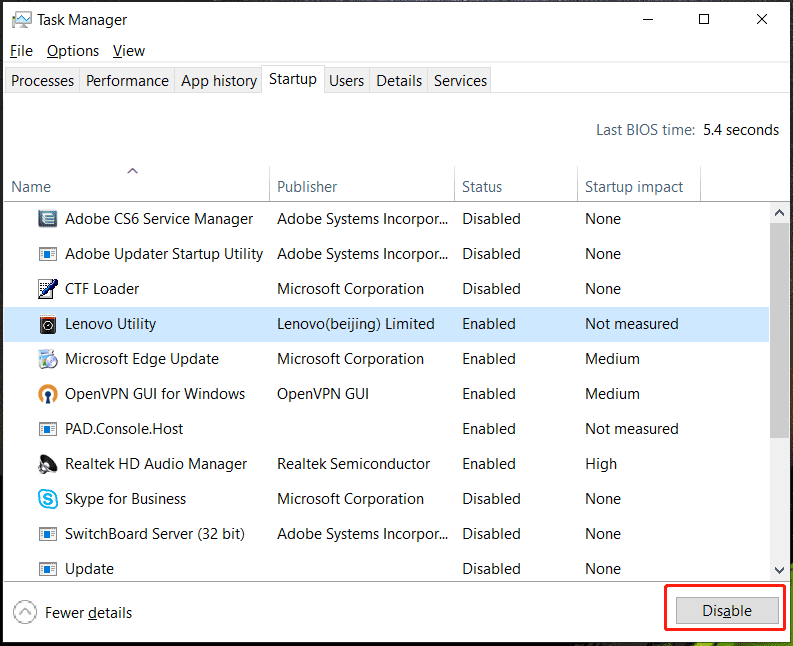Image resolution: width=793 pixels, height=646 pixels.
Task: Click the Skype for Business icon
Action: click(48, 499)
